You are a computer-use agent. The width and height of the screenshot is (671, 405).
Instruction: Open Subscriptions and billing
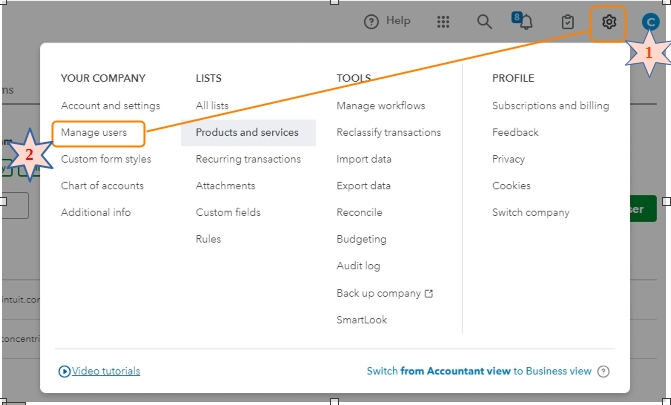click(550, 105)
